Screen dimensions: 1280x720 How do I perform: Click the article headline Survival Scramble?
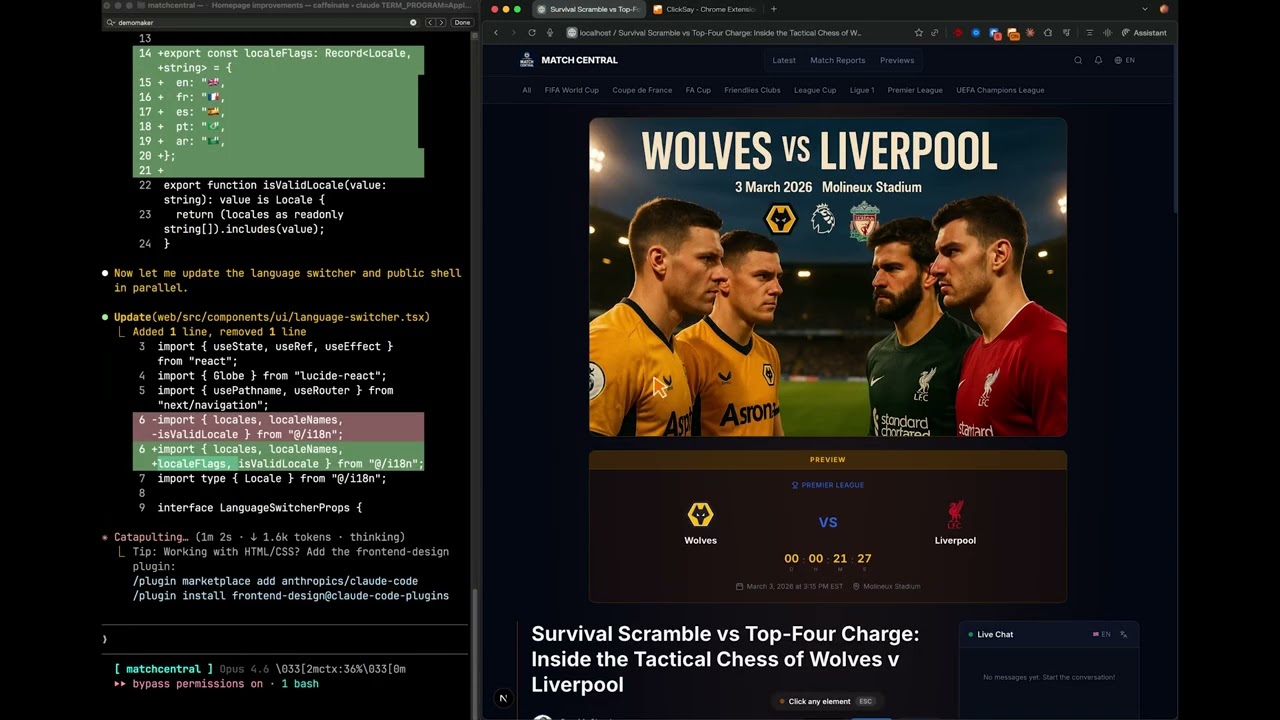725,659
